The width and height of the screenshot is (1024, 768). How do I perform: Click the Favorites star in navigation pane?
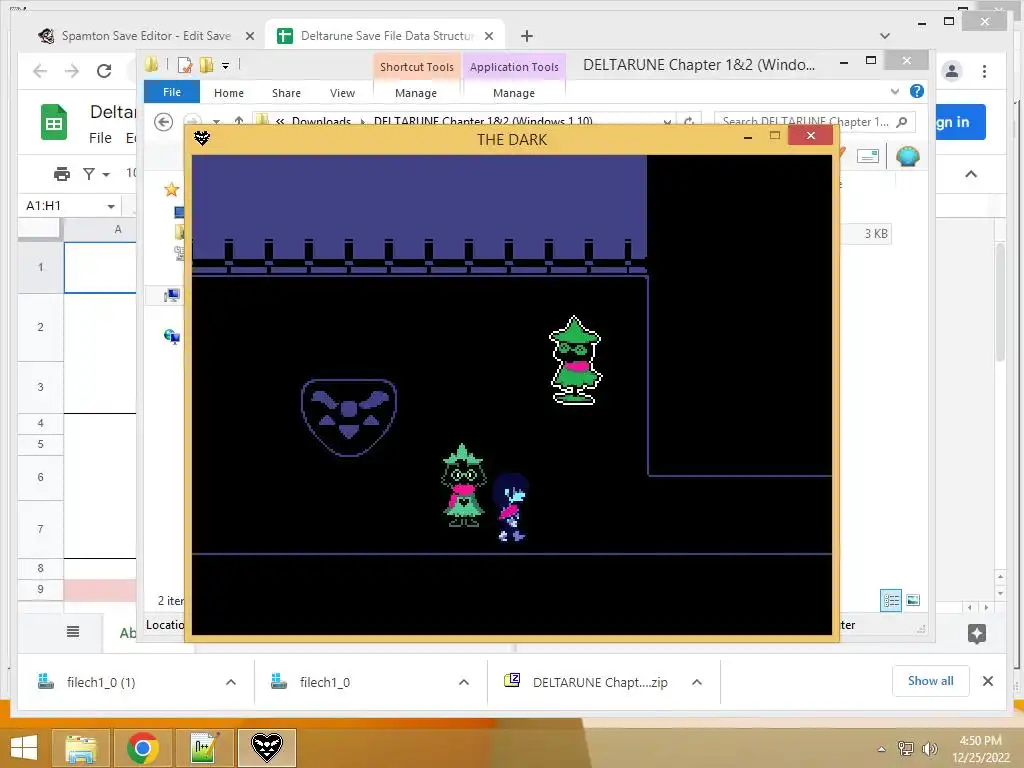pyautogui.click(x=171, y=189)
